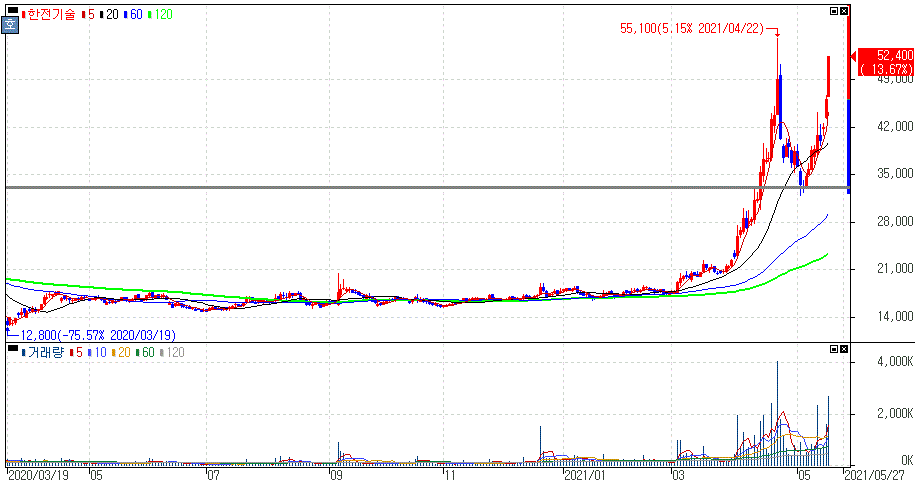Select the 120-day price moving average legend
The width and height of the screenshot is (915, 483).
(160, 15)
